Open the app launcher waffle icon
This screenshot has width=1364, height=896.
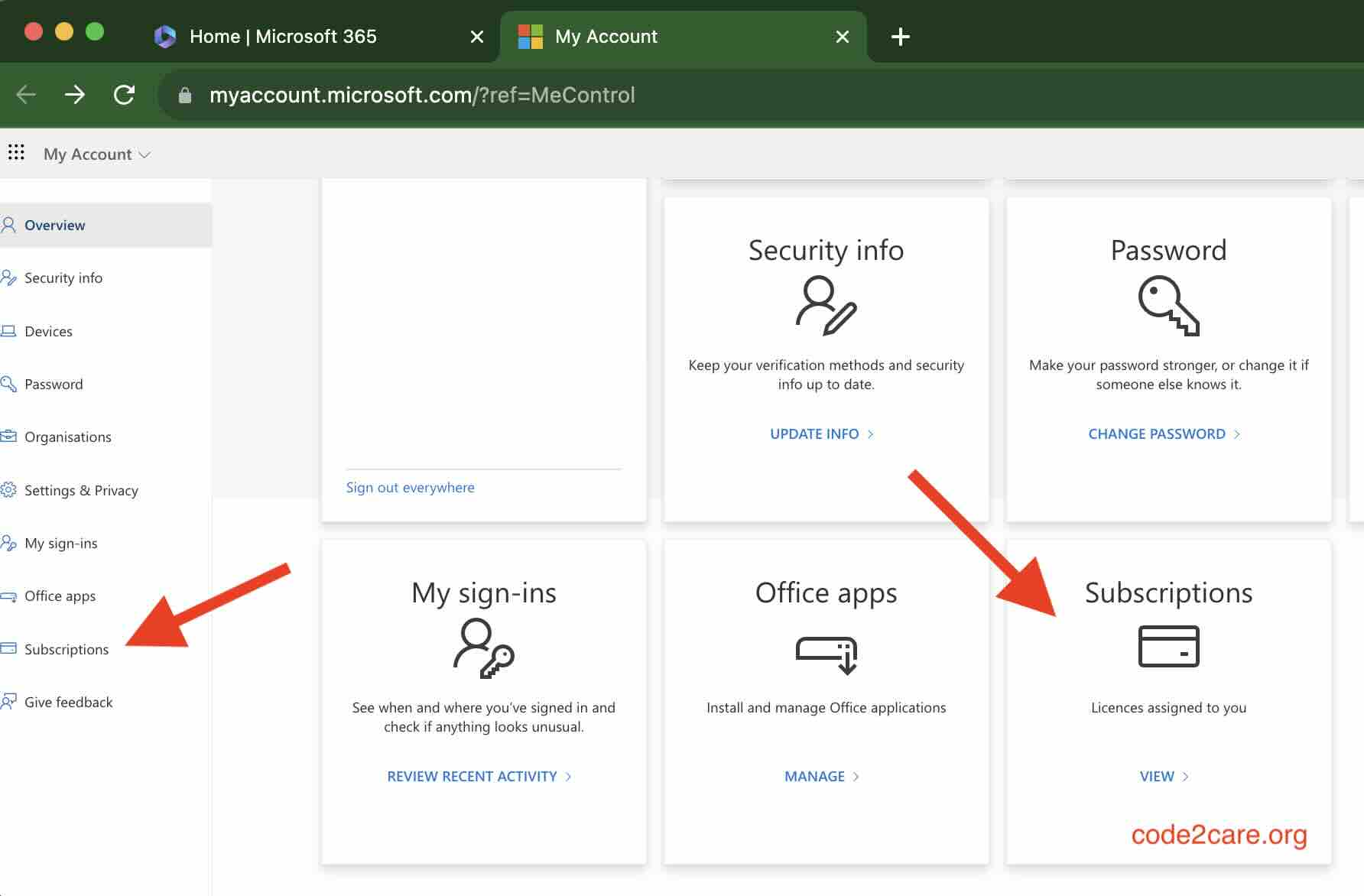pos(16,153)
